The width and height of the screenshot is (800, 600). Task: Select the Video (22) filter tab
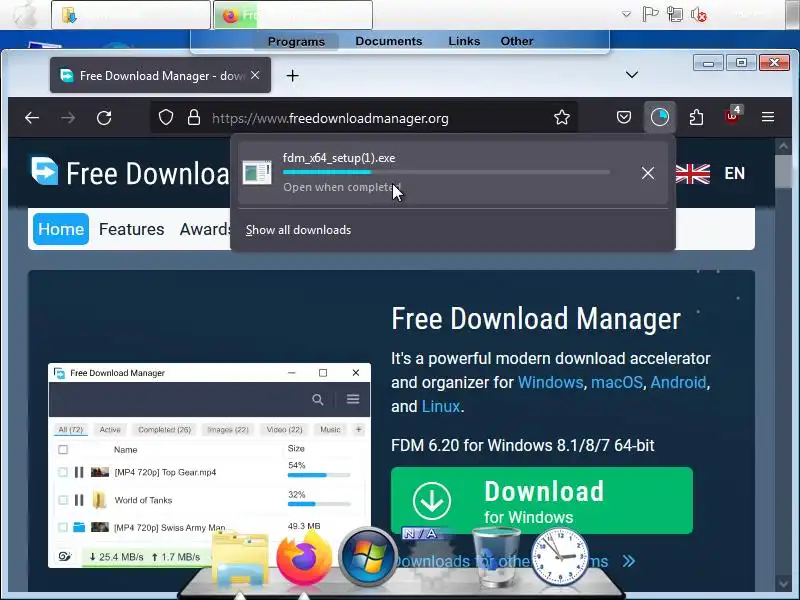[x=284, y=430]
